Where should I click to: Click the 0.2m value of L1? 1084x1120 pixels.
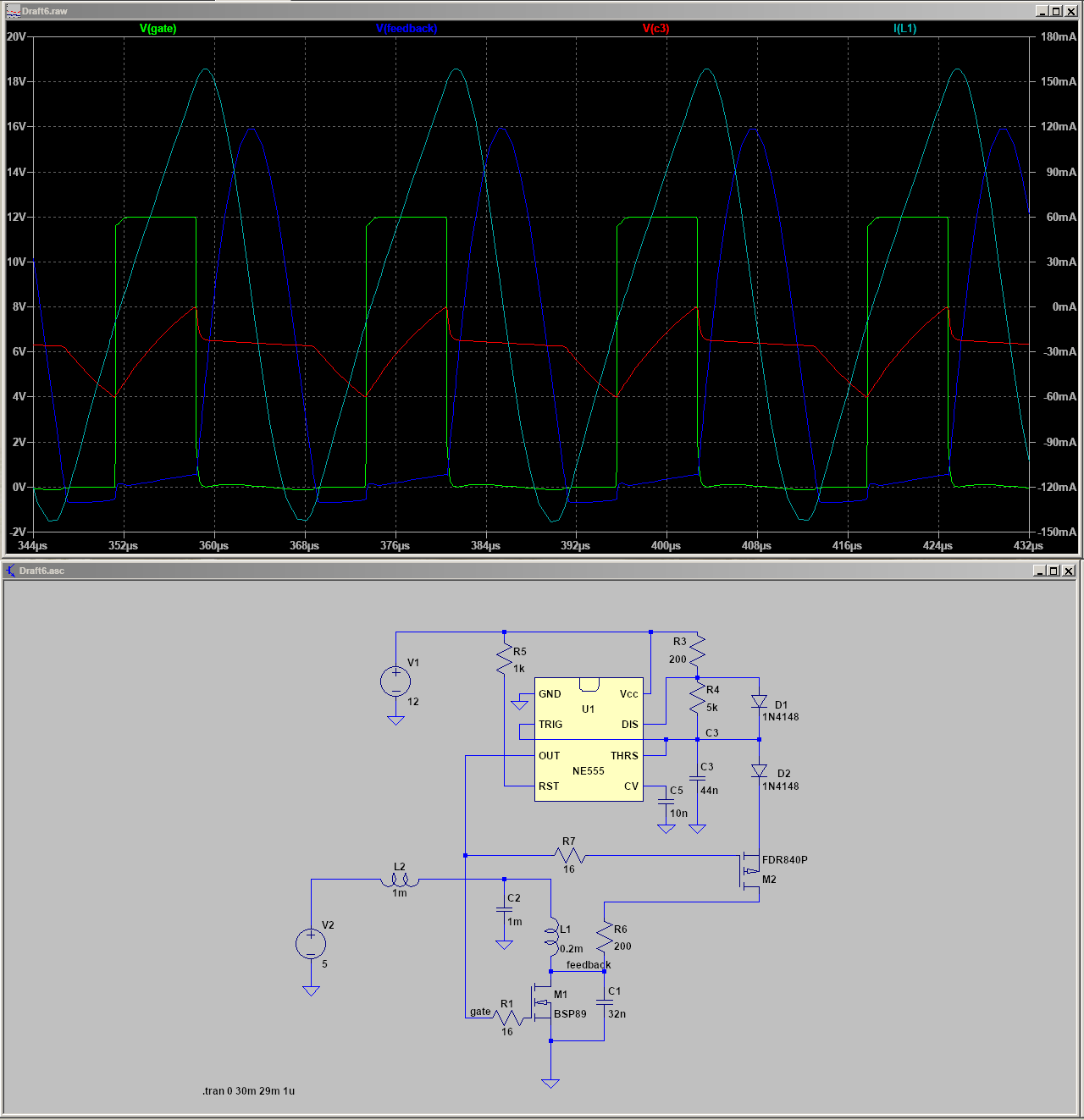pos(572,949)
